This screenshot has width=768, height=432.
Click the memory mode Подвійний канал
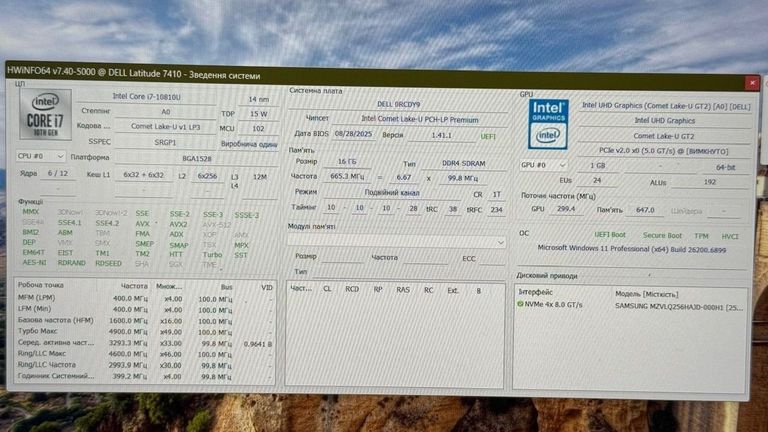[392, 192]
